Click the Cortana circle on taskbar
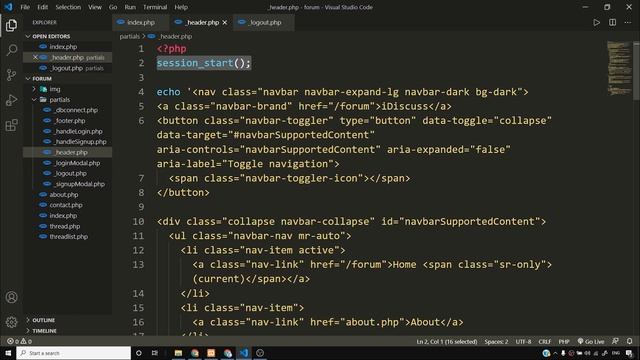The image size is (640, 360). click(139, 353)
